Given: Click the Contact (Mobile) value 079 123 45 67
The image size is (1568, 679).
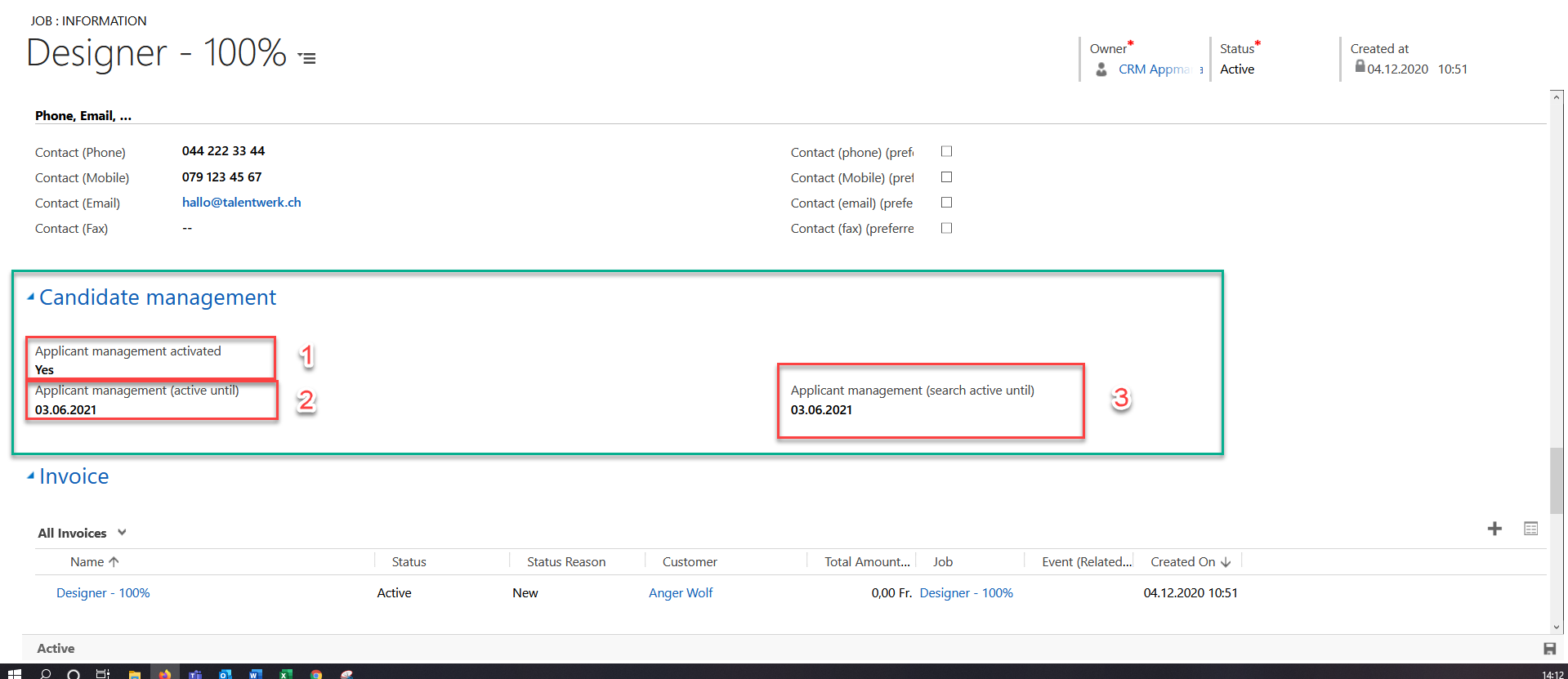Looking at the screenshot, I should (x=221, y=177).
